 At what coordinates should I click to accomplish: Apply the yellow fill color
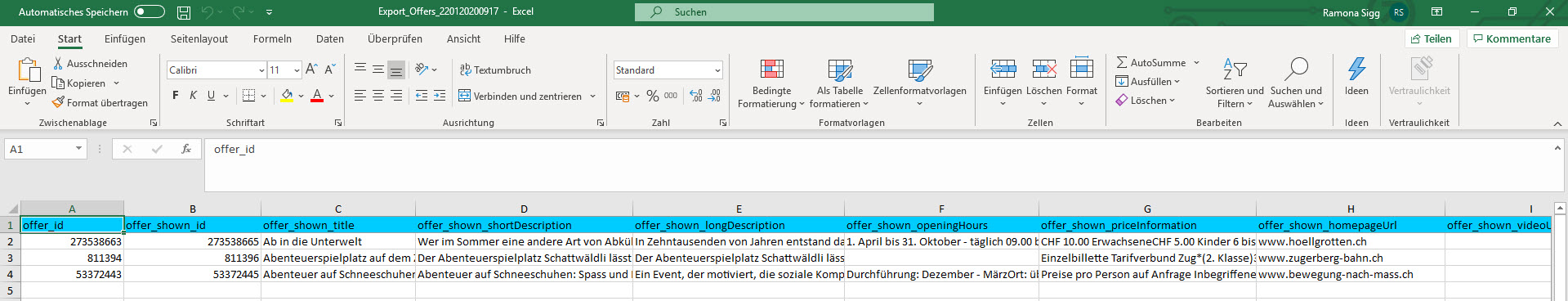287,96
